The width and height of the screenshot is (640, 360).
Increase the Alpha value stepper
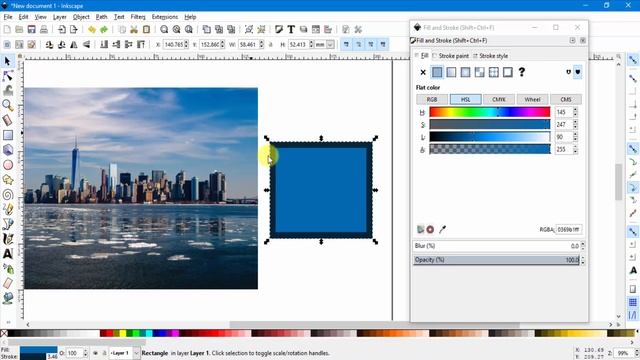coord(576,147)
